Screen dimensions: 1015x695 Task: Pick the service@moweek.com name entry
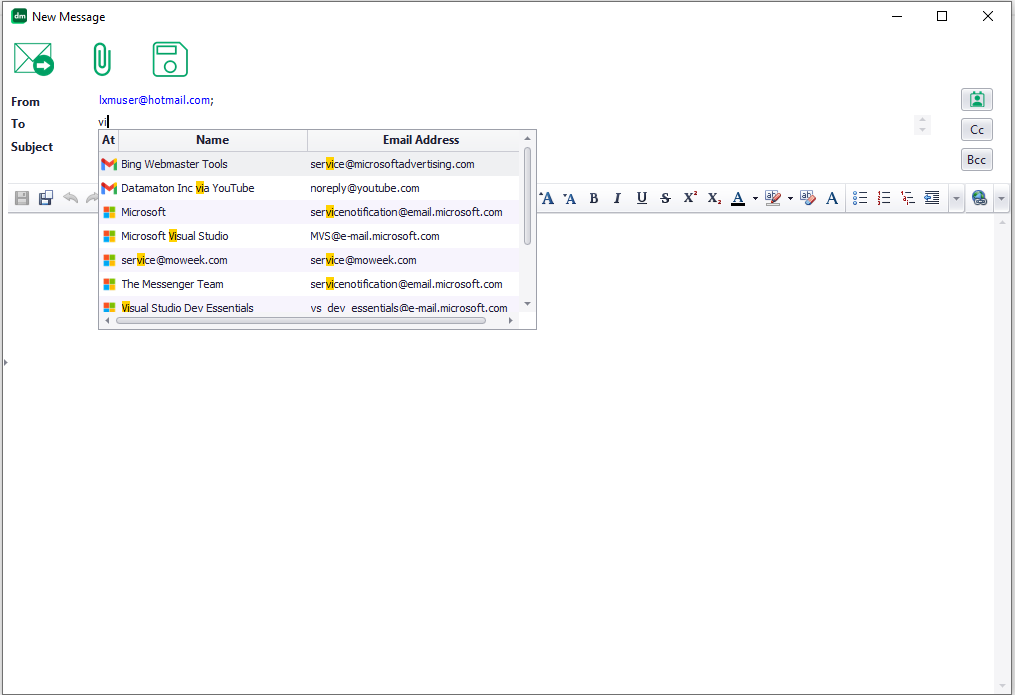pos(174,260)
